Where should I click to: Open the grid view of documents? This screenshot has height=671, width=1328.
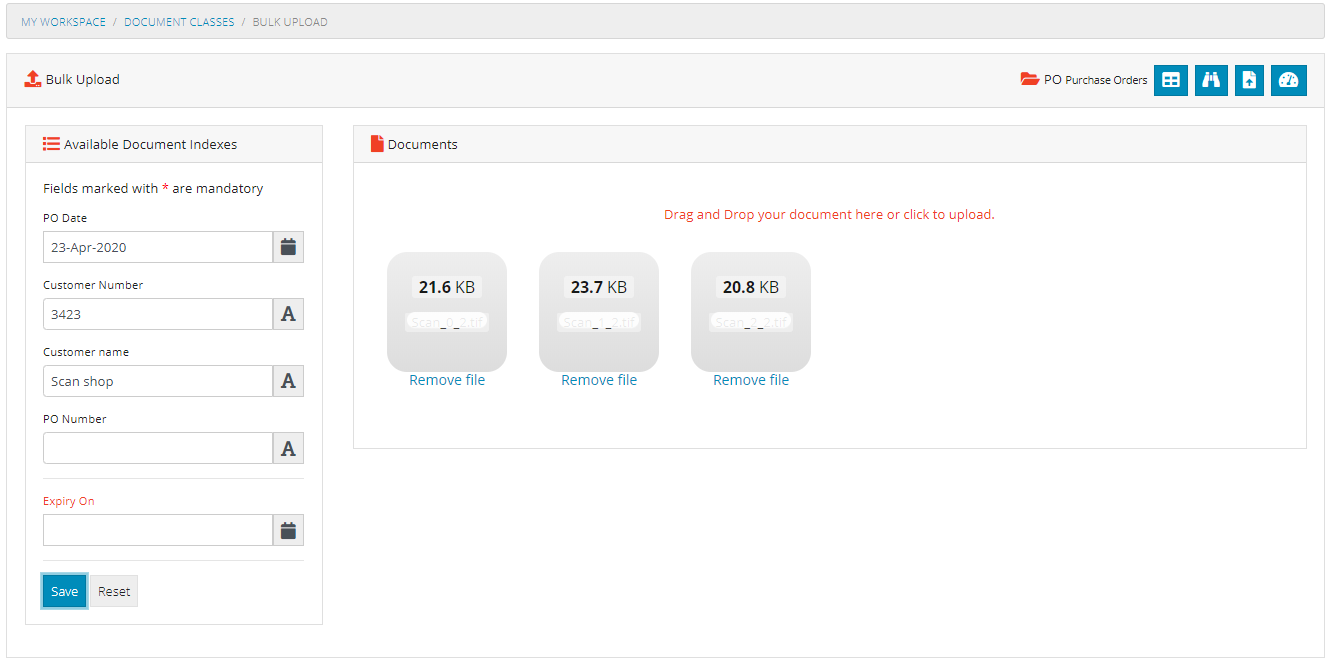1171,80
